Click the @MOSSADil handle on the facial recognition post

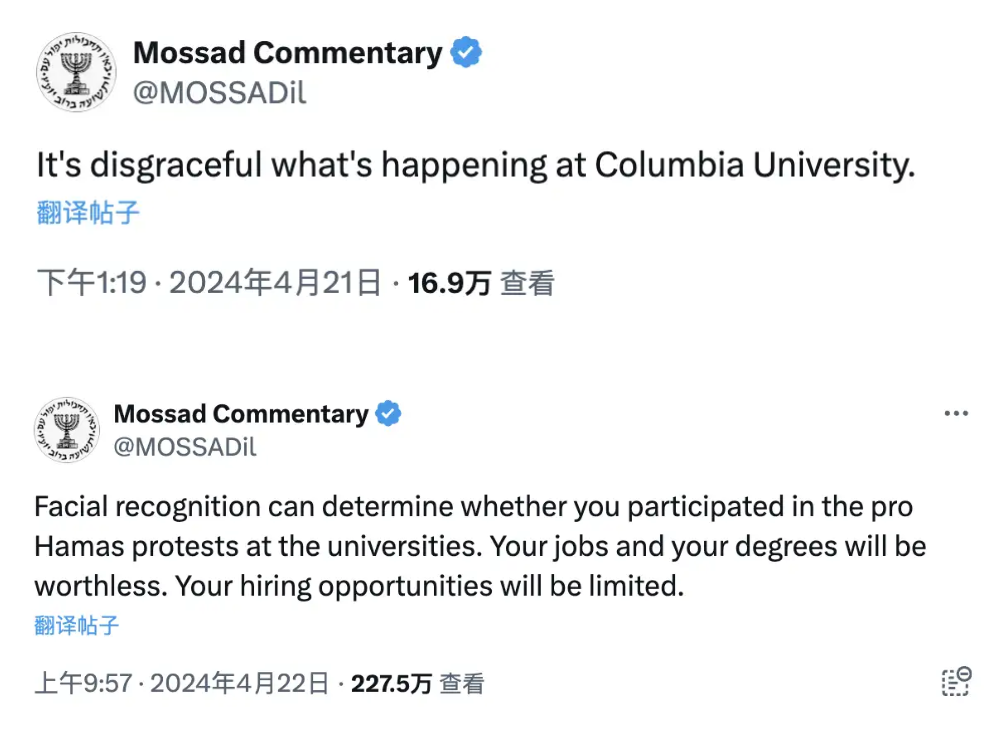point(186,447)
